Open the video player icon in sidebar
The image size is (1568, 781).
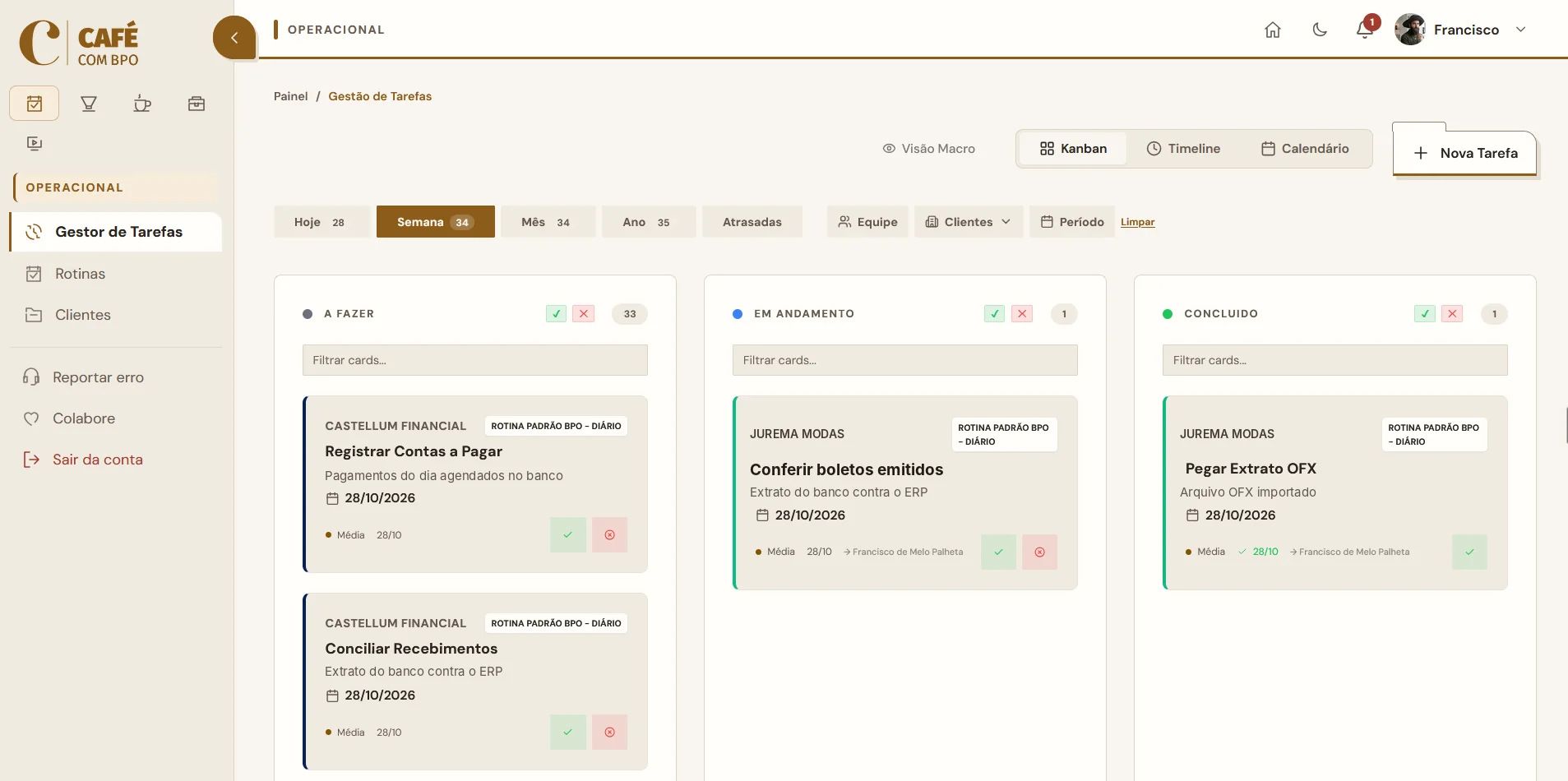pos(35,144)
